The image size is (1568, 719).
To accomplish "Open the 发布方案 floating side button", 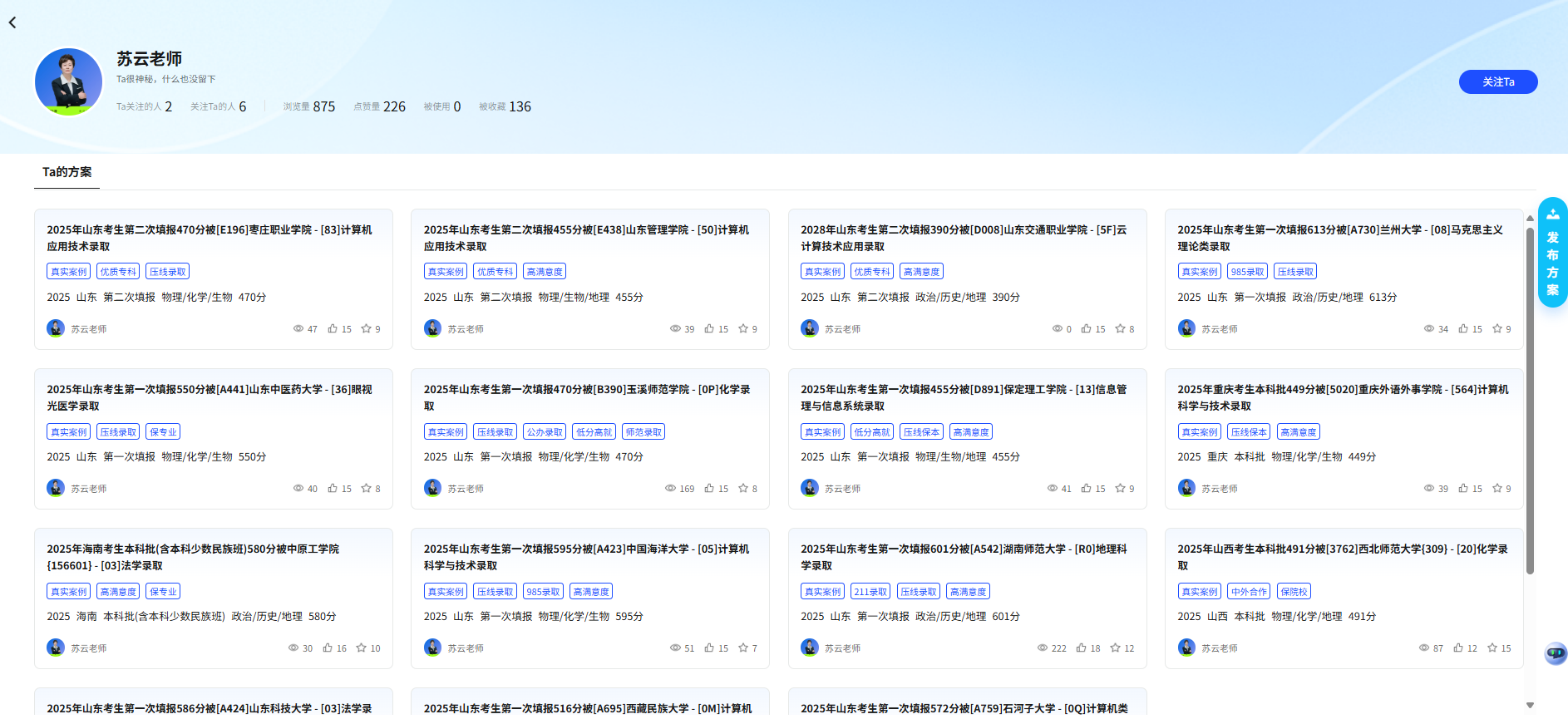I will coord(1552,253).
